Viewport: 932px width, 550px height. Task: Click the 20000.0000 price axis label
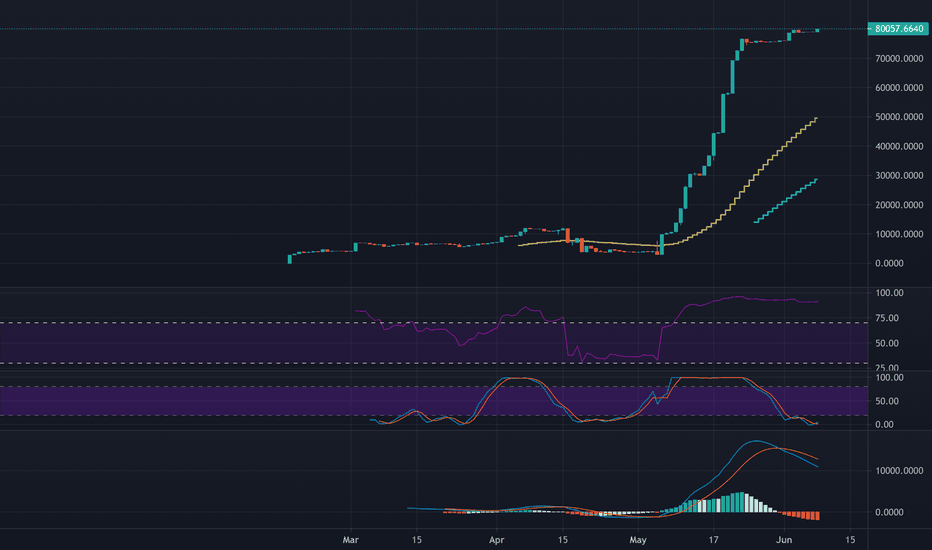click(899, 205)
